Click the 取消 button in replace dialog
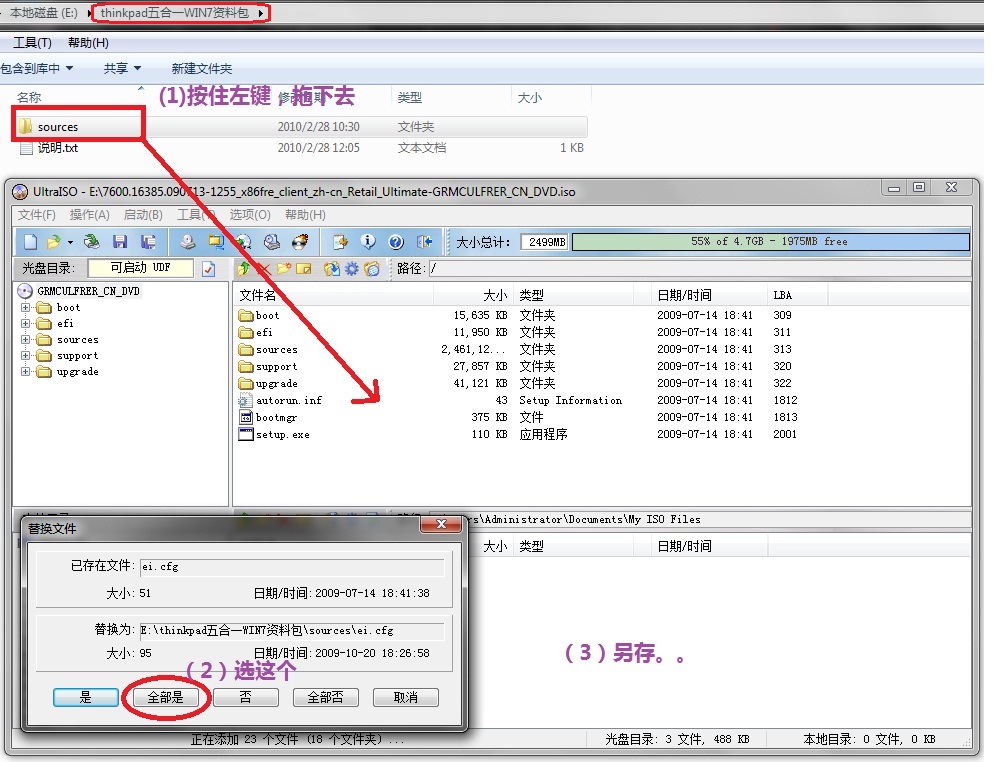 point(406,698)
